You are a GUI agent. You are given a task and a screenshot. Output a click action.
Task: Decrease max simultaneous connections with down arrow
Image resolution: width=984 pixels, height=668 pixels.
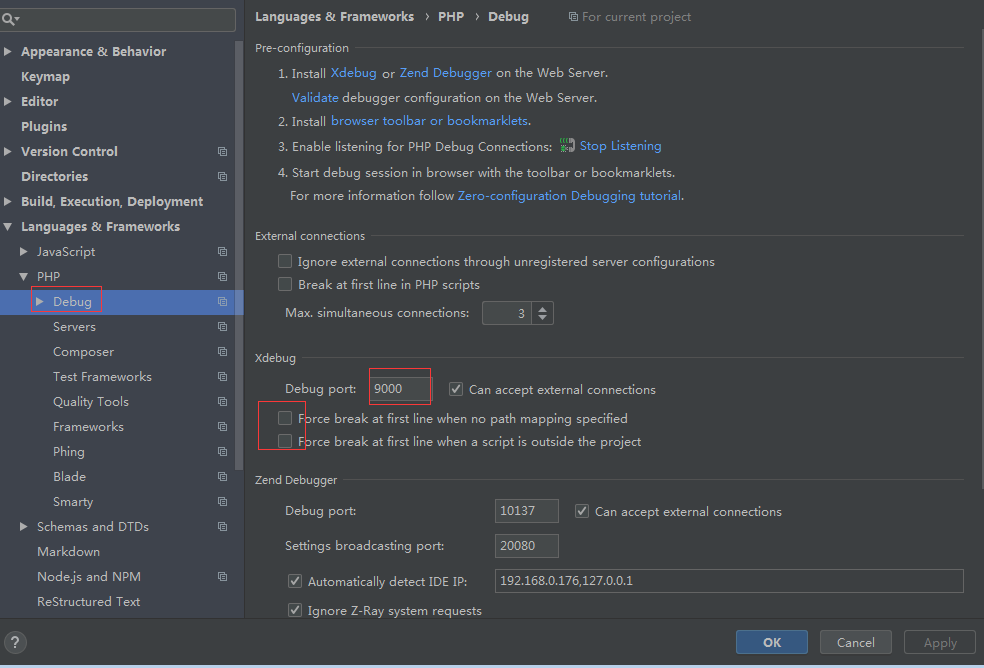[x=543, y=318]
